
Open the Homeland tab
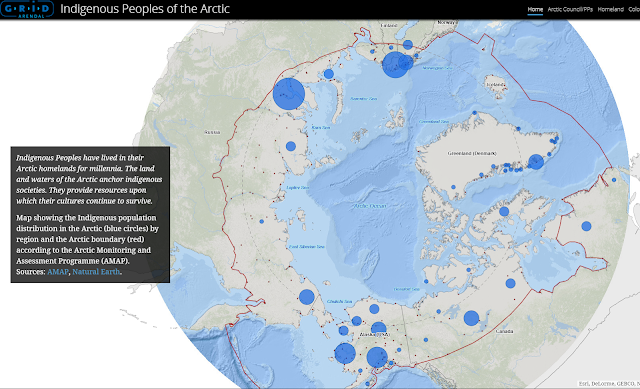pyautogui.click(x=611, y=9)
